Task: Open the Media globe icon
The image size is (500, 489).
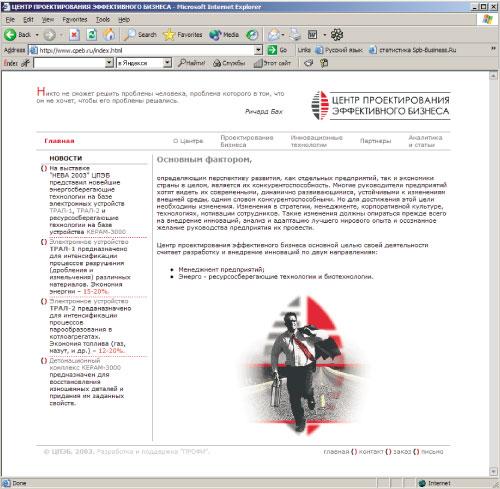Action: point(215,35)
